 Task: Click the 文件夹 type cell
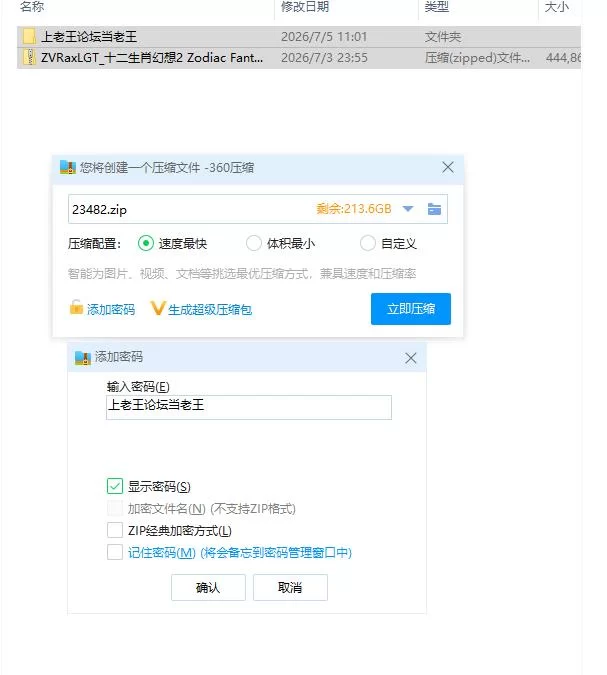click(x=443, y=37)
